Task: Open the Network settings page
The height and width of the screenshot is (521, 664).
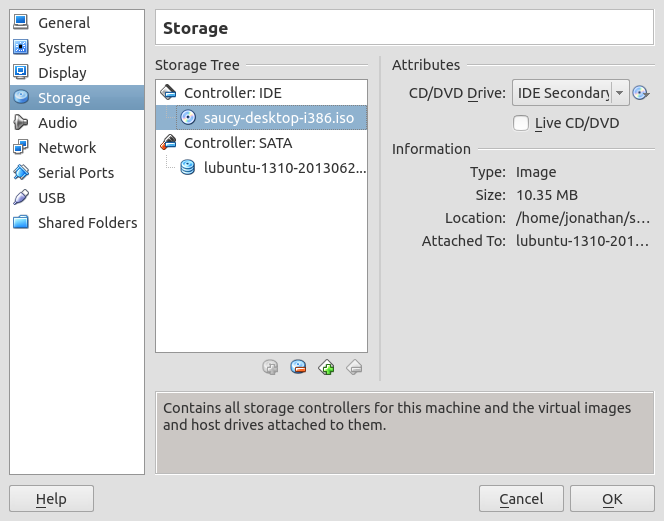Action: coord(67,148)
